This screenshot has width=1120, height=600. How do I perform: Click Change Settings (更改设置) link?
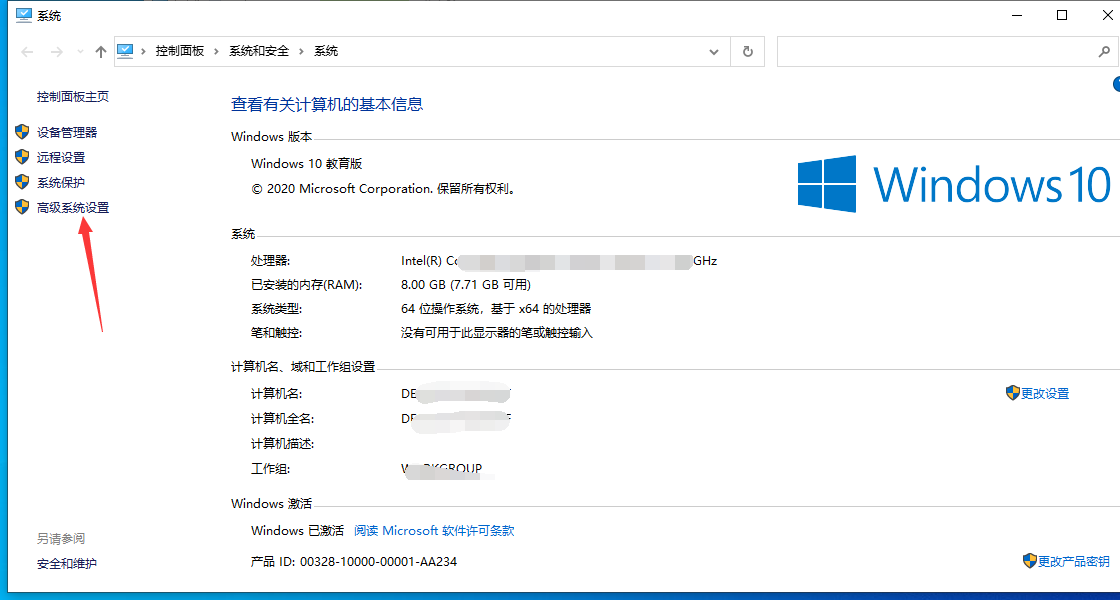tap(1045, 394)
